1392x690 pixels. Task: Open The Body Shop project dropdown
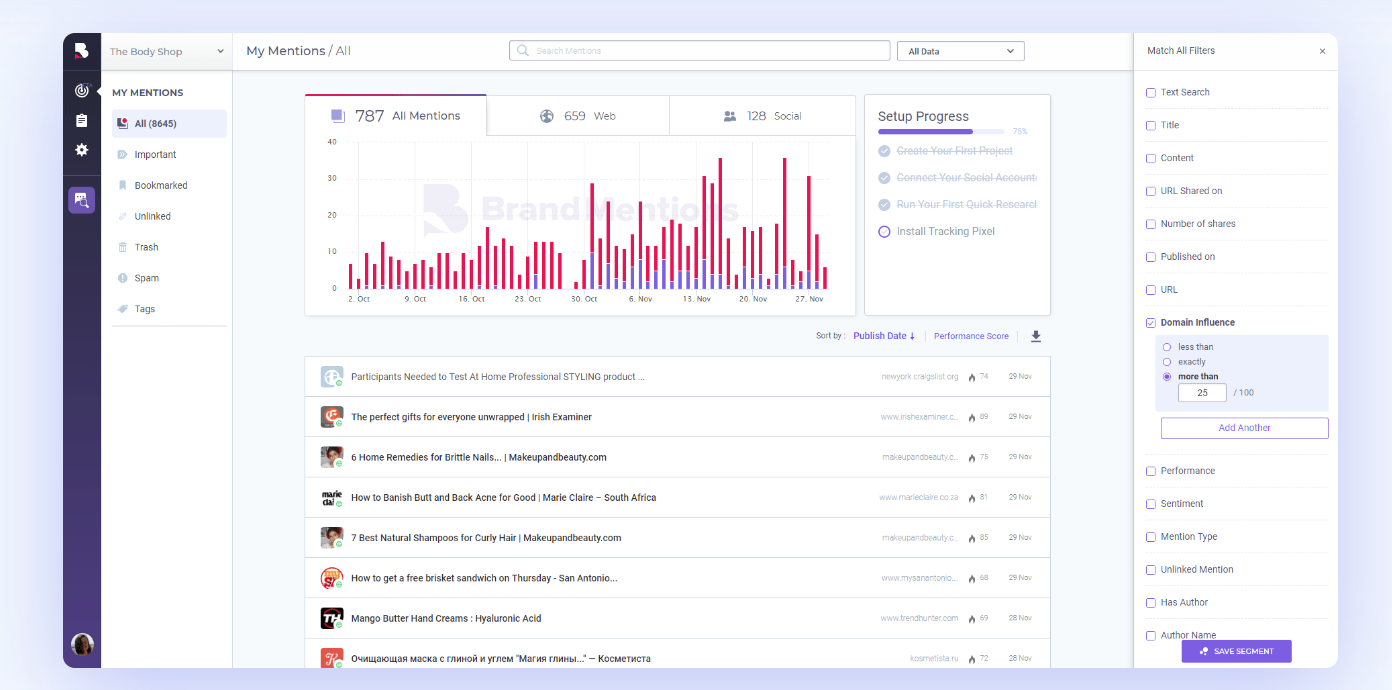click(167, 51)
